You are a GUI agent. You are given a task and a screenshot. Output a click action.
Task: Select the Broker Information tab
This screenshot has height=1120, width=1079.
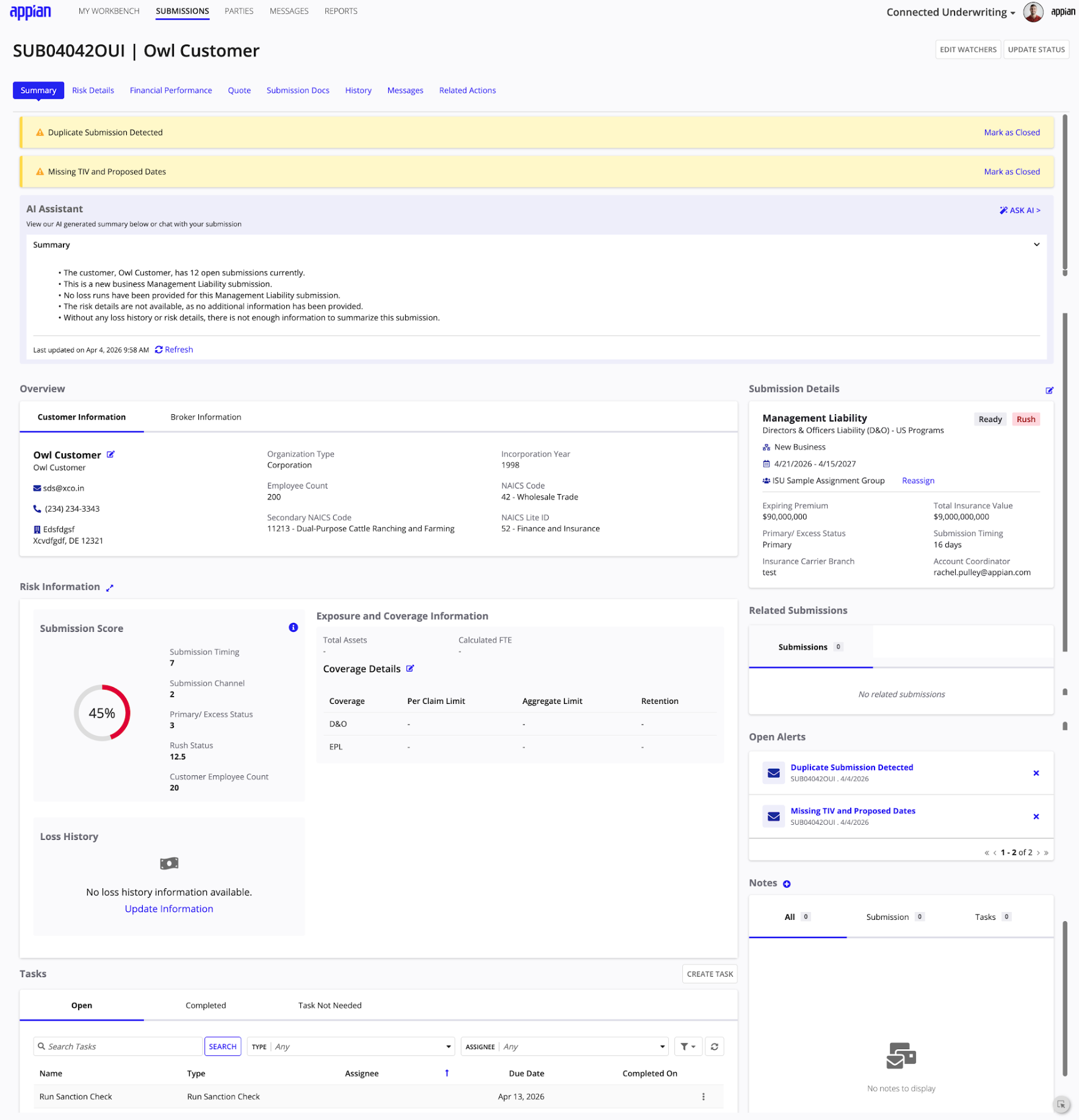point(206,417)
